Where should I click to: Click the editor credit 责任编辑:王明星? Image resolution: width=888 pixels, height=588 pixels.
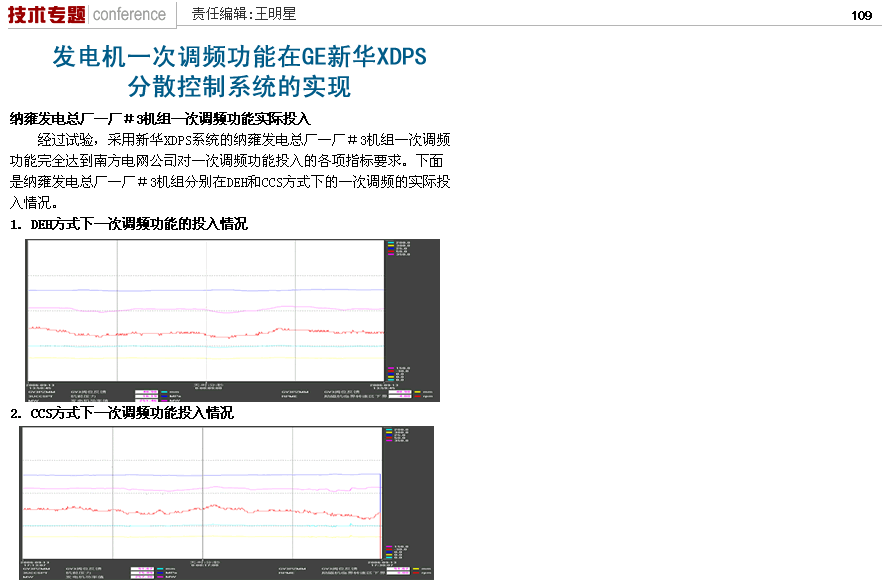244,14
